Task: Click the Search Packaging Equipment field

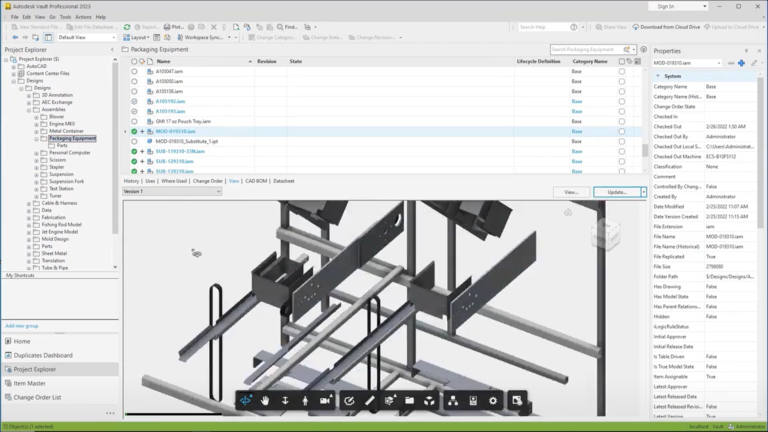Action: point(586,49)
